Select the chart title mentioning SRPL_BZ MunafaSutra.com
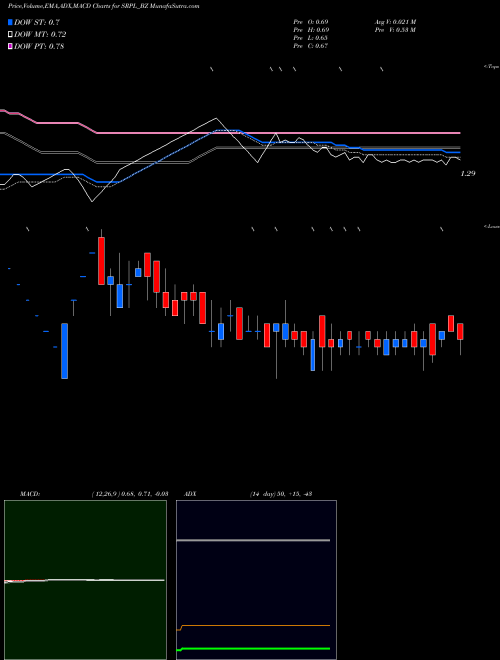Viewport: 500px width, 660px height. 104,6
